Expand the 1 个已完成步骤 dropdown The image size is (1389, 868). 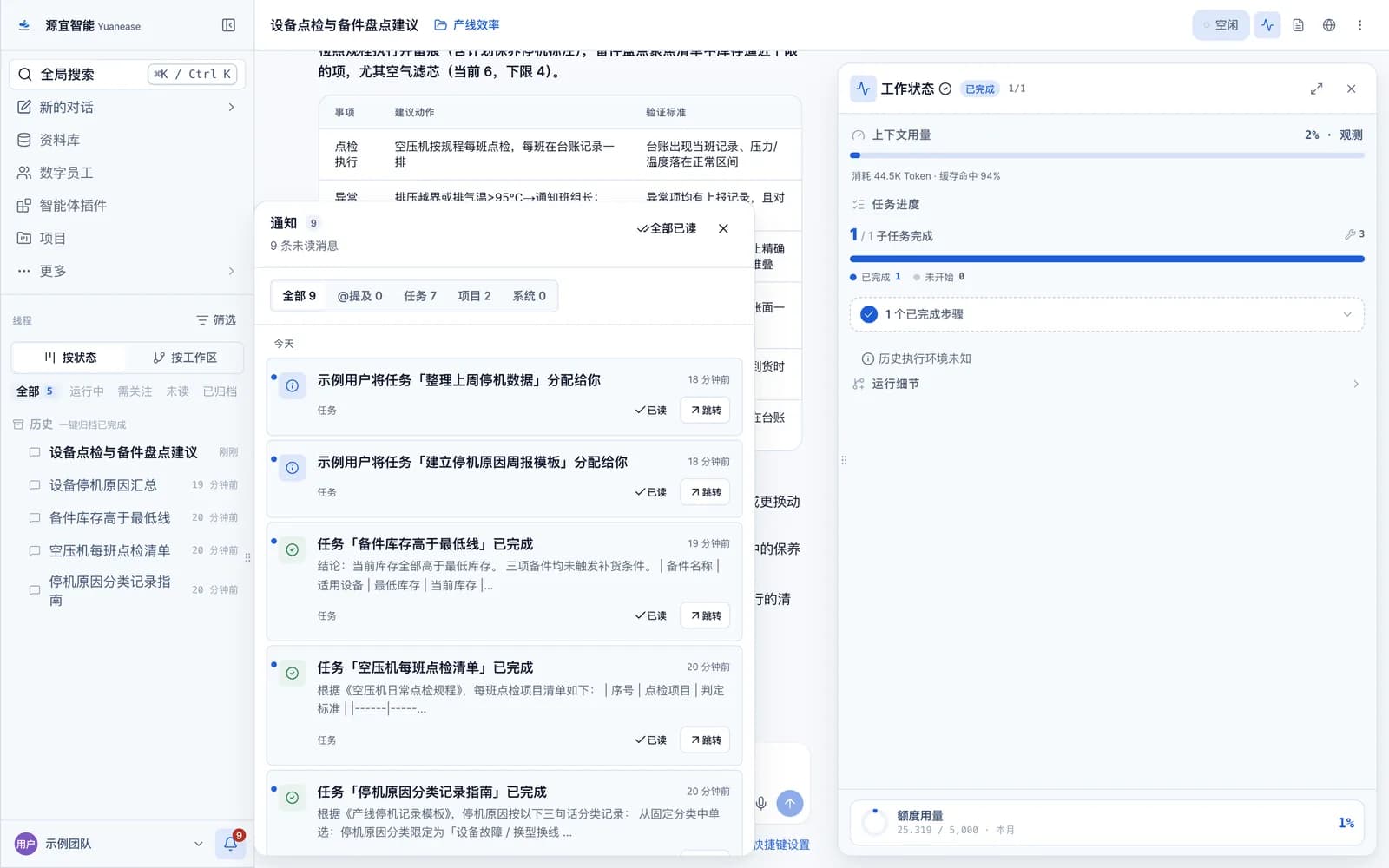1107,314
